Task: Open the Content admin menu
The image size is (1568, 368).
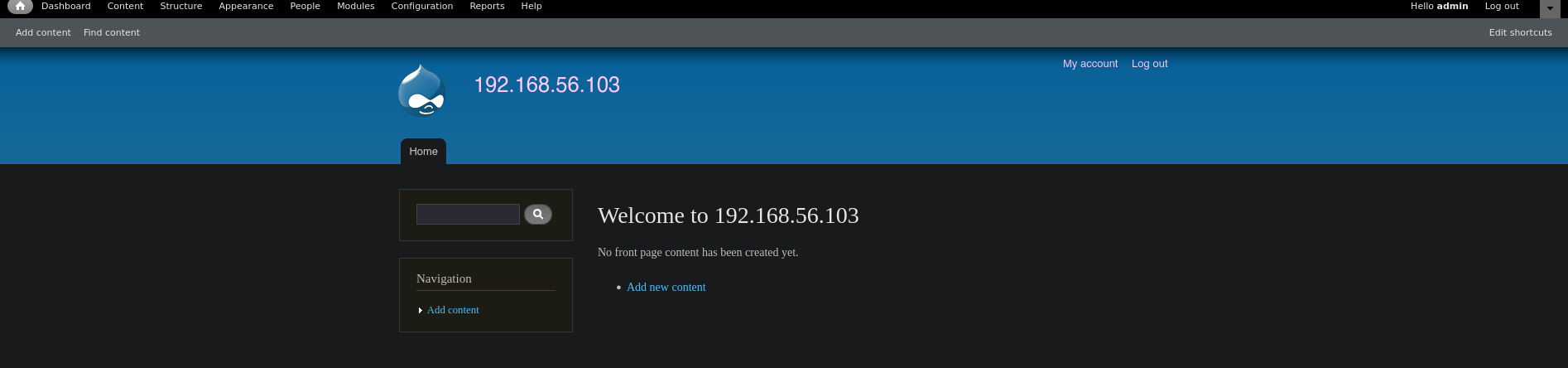Action: click(125, 6)
